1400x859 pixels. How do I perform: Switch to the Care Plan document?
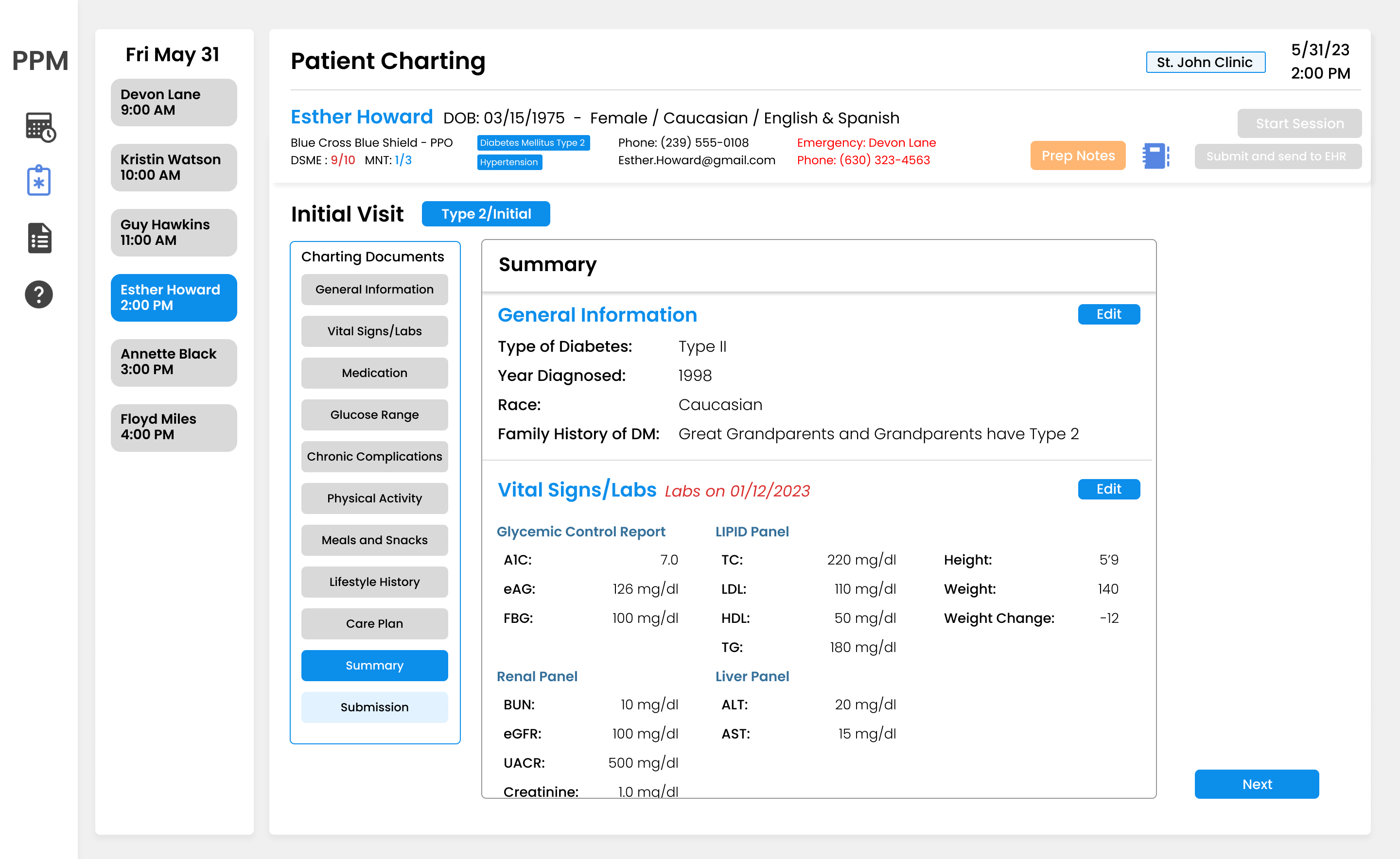coord(375,623)
